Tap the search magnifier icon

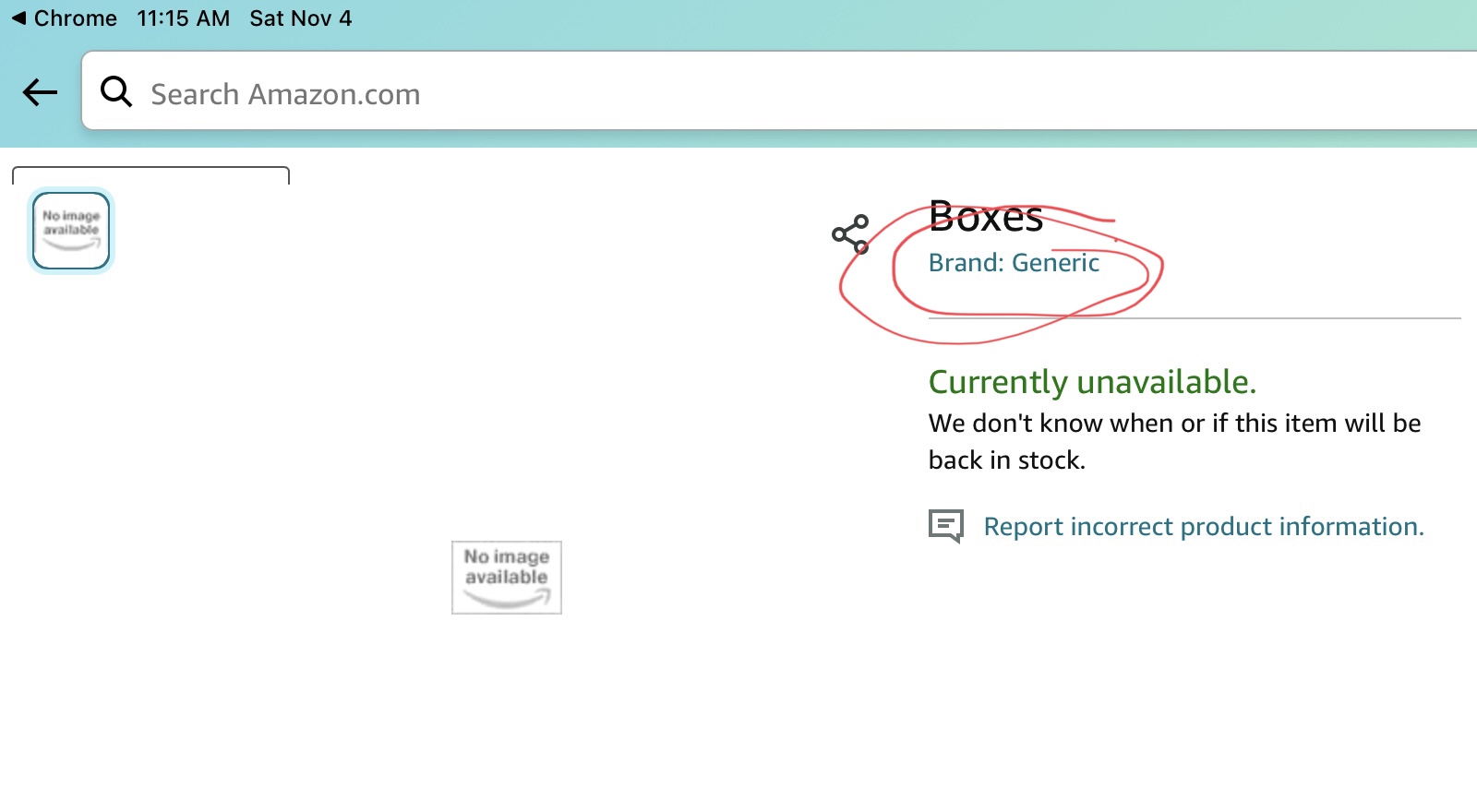point(116,91)
